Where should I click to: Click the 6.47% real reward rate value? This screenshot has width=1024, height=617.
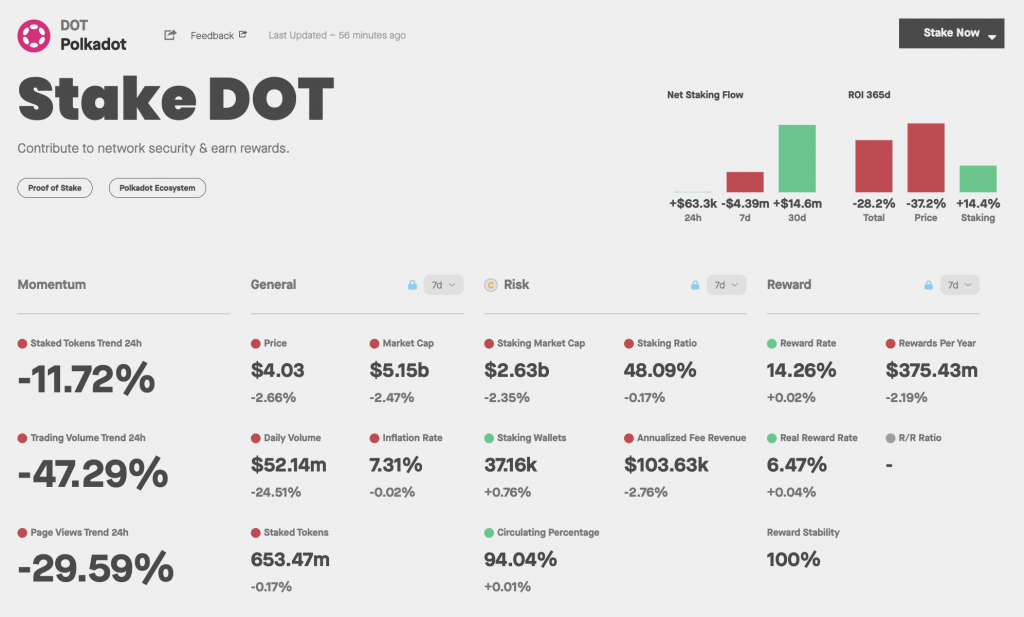point(797,465)
